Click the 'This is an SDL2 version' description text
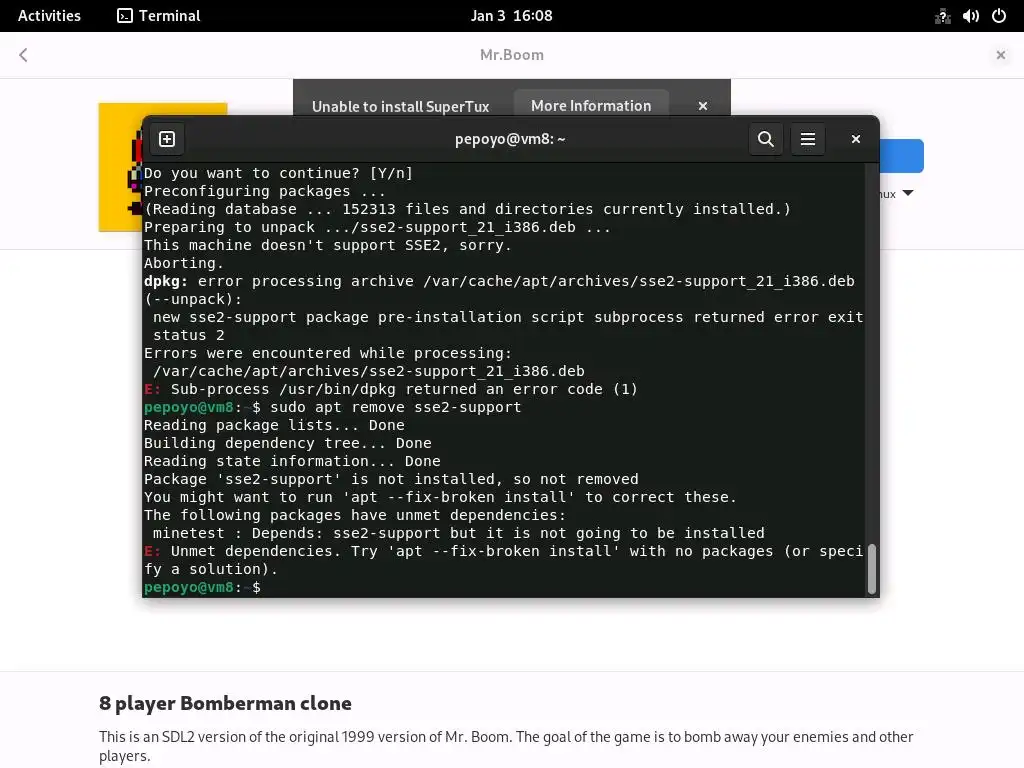1024x768 pixels. pyautogui.click(x=506, y=746)
